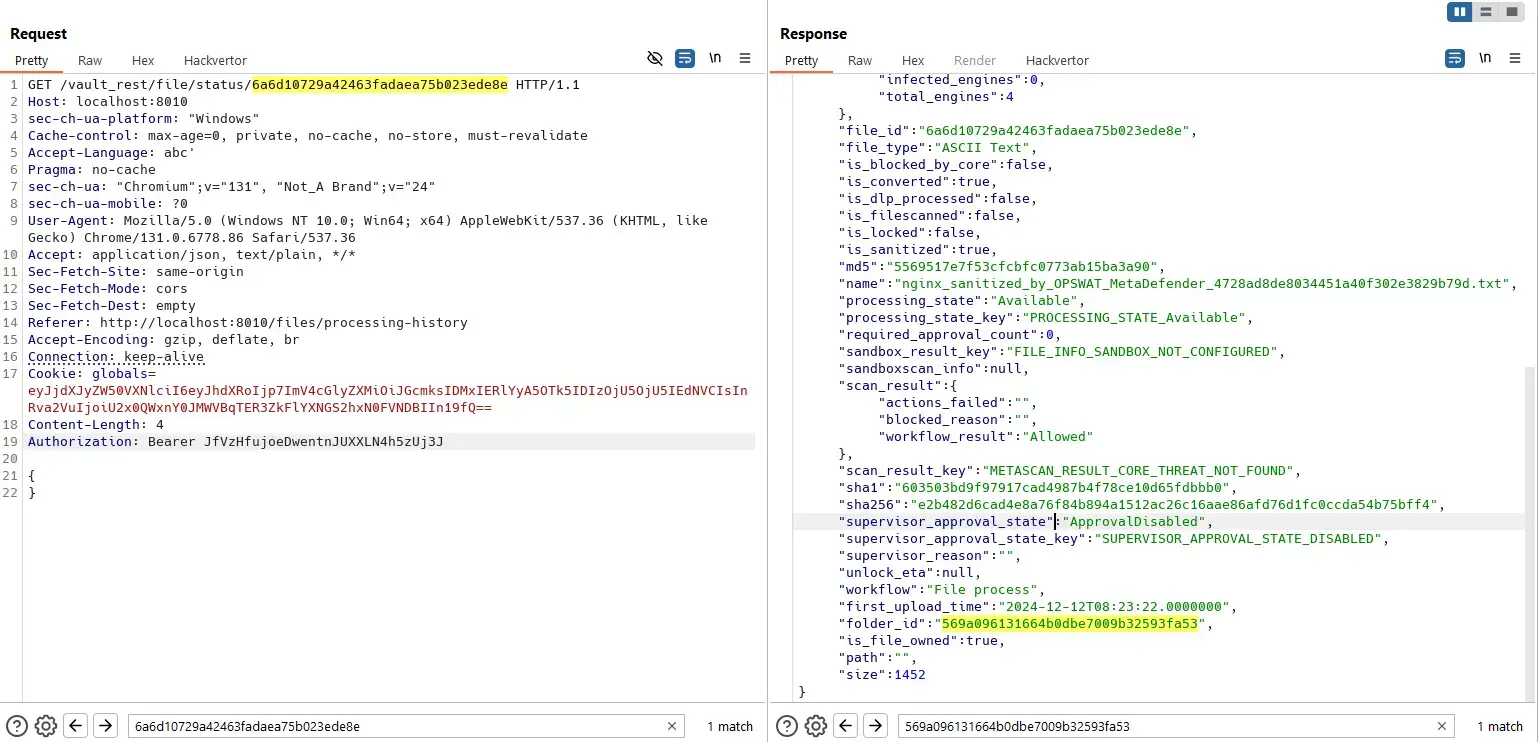1539x742 pixels.
Task: Click the Cookie: globals= line
Action: (91, 374)
